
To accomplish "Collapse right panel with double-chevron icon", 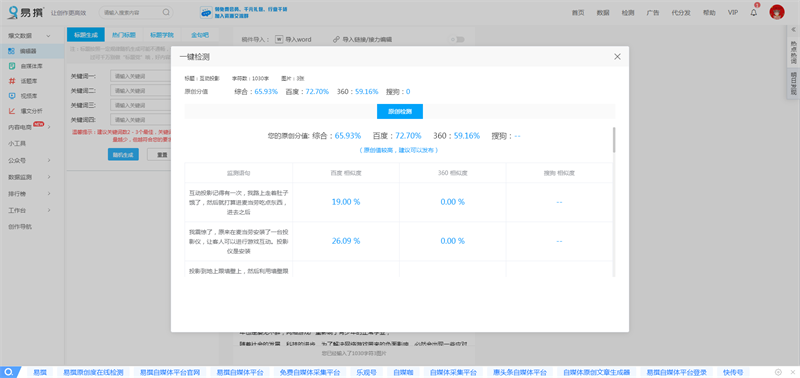I will pyautogui.click(x=793, y=30).
